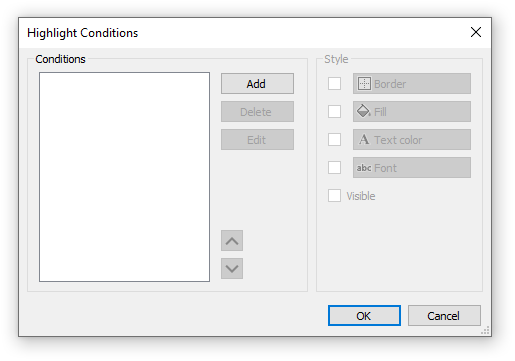Enable the Text color checkbox

(x=334, y=140)
